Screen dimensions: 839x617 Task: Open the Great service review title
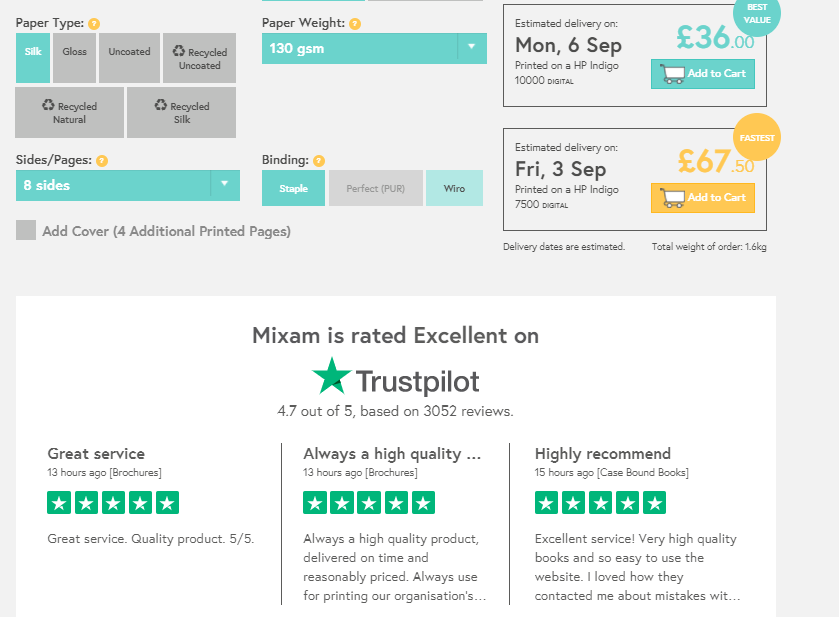pyautogui.click(x=96, y=454)
